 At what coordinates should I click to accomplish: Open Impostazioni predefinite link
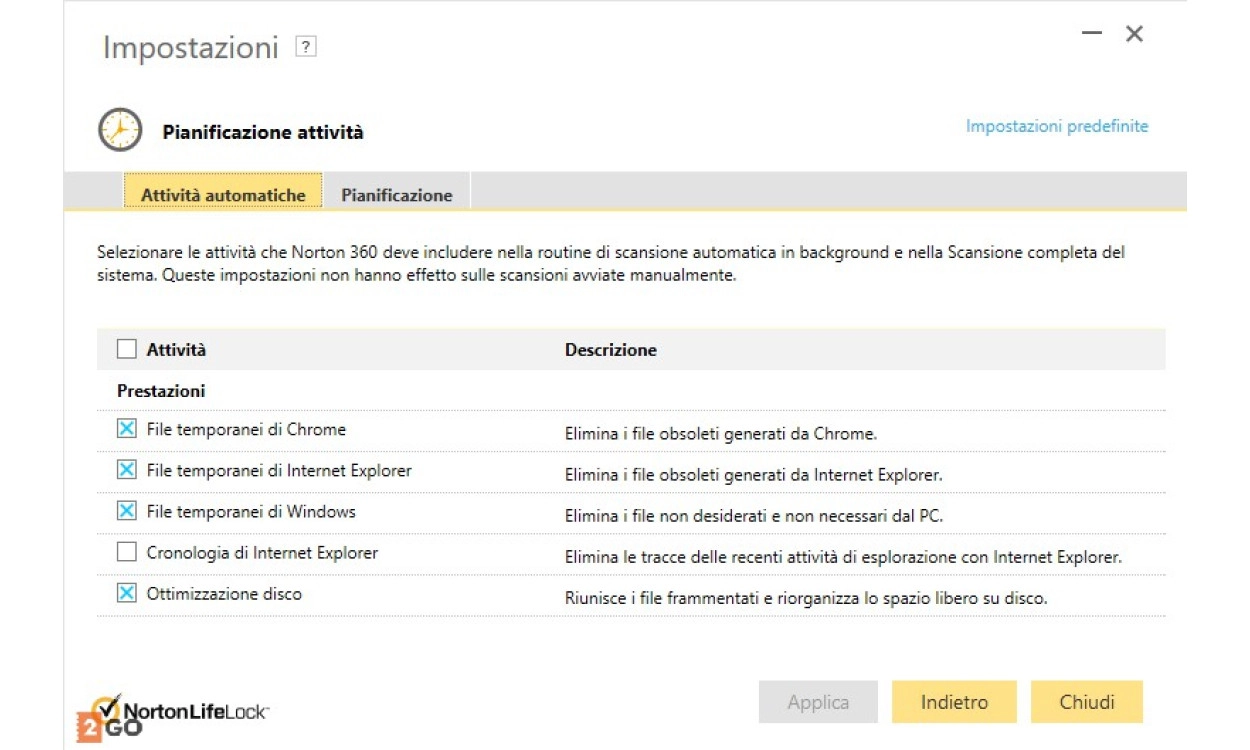1057,126
